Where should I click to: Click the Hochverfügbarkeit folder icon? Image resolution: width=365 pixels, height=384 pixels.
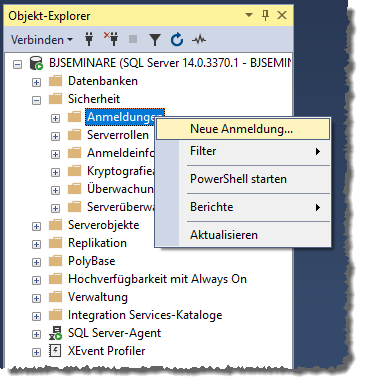(x=55, y=279)
